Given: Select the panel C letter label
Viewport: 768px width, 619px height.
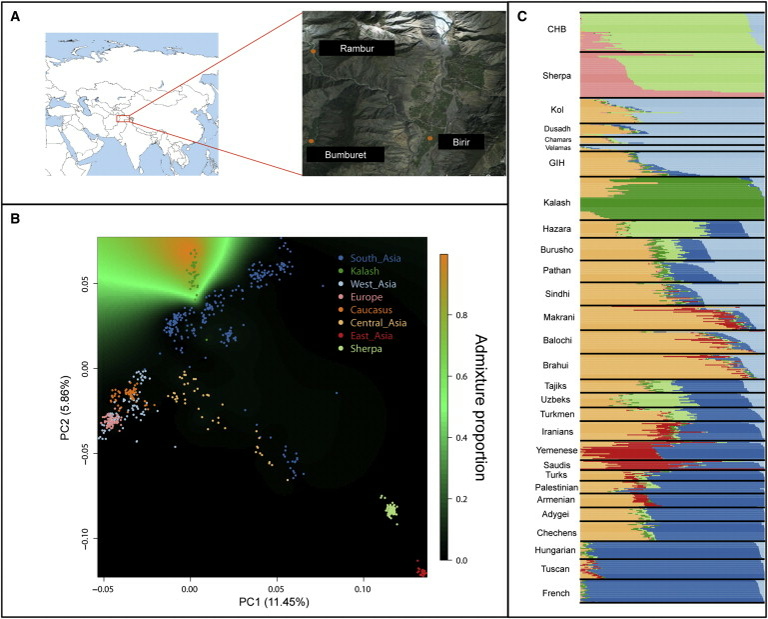Looking at the screenshot, I should [x=517, y=10].
